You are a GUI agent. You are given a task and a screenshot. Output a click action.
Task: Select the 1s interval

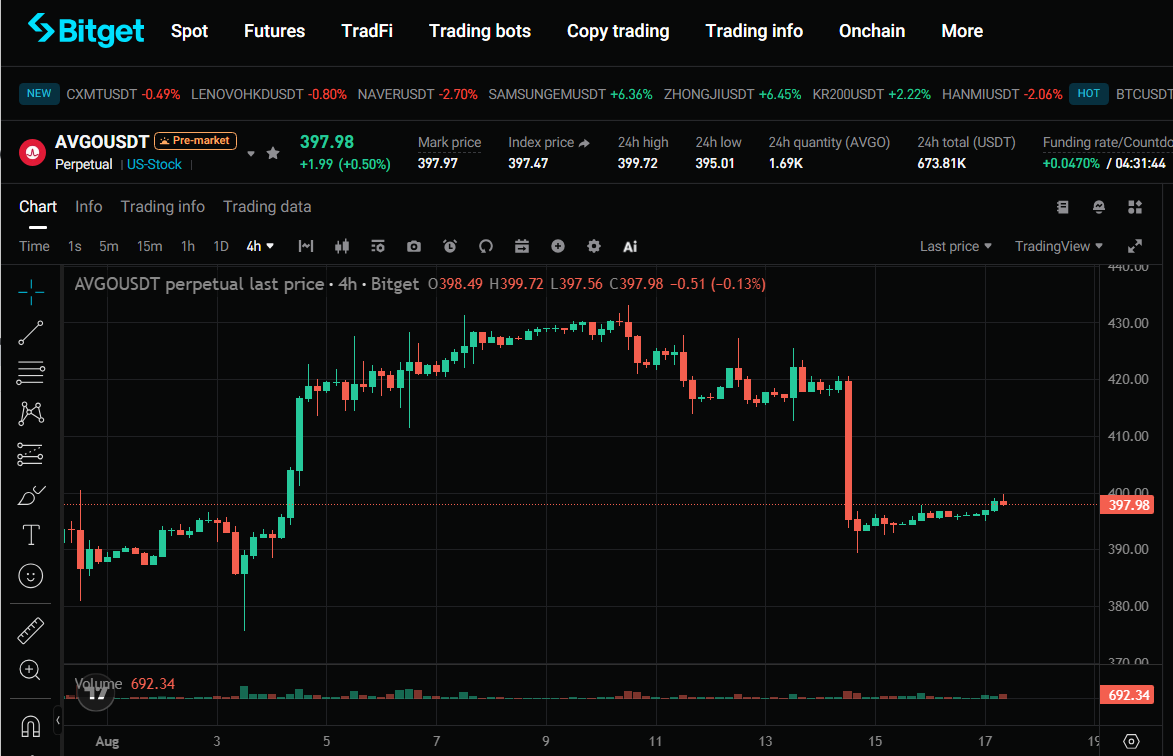(75, 246)
